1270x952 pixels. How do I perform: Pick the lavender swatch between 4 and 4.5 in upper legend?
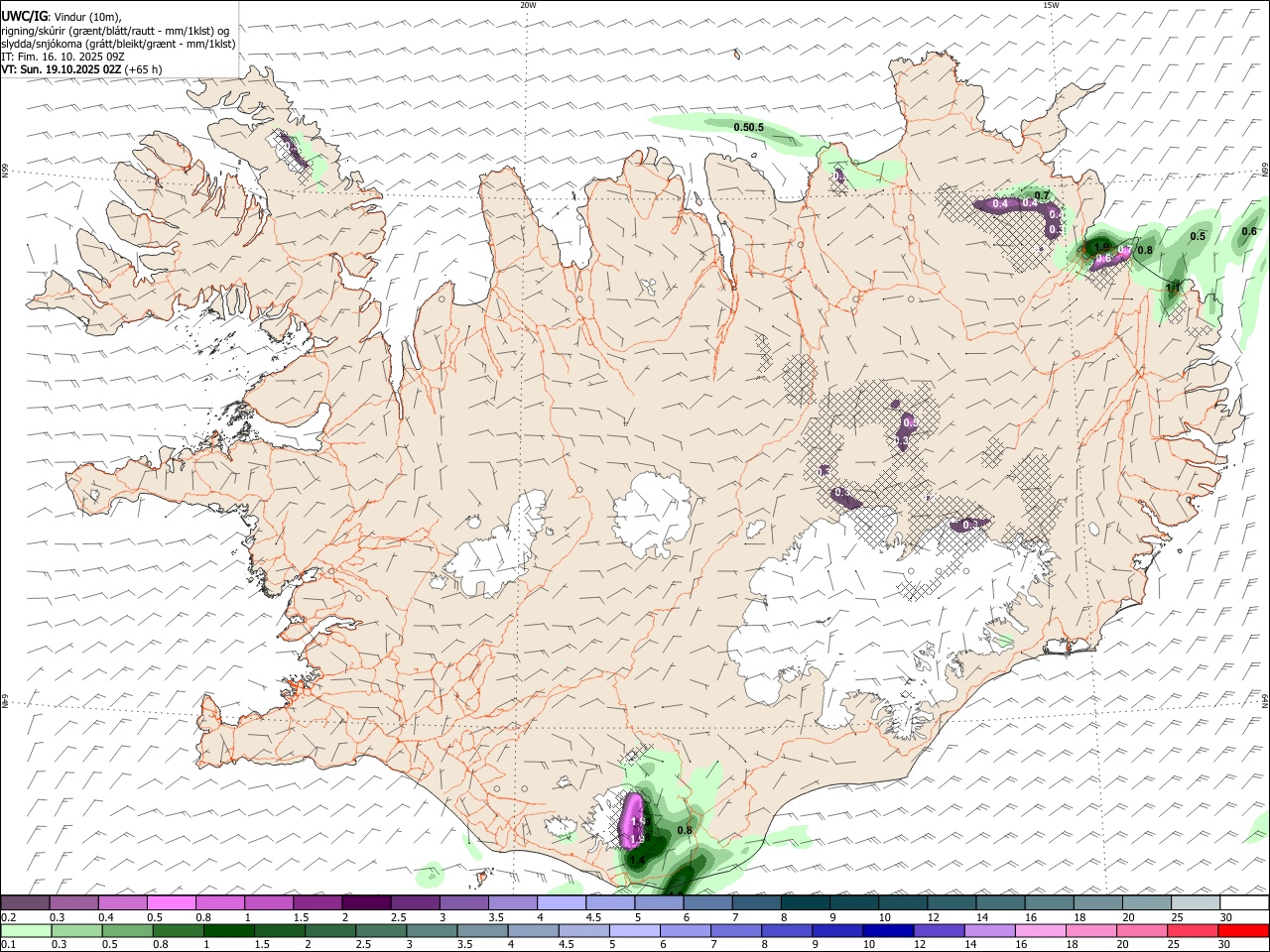point(562,902)
